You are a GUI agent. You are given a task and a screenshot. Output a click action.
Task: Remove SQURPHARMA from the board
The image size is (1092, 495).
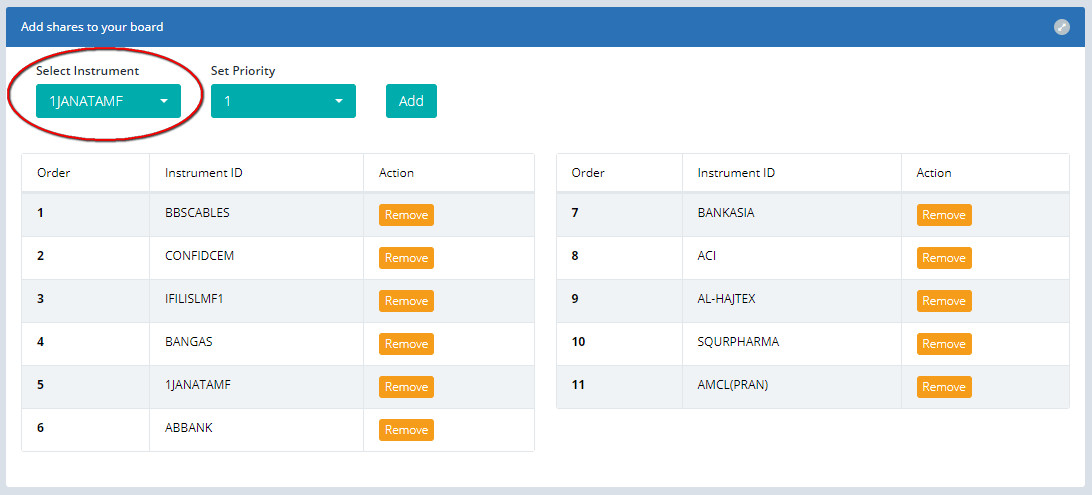(943, 344)
